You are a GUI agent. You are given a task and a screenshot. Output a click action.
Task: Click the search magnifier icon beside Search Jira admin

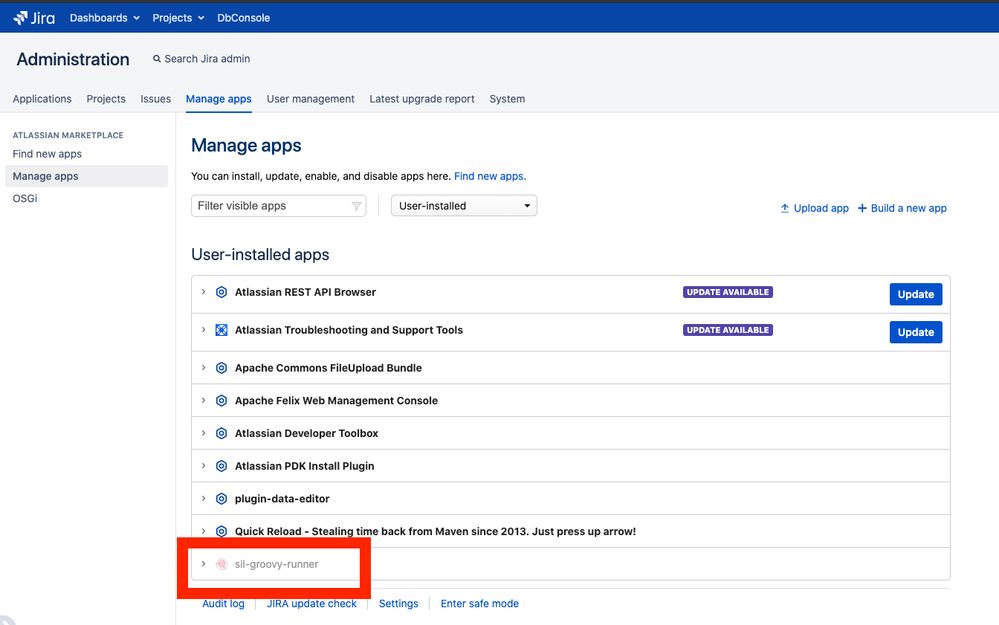157,59
